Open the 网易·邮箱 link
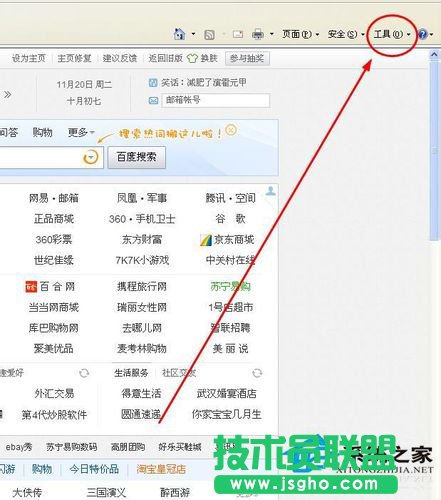Image resolution: width=441 pixels, height=500 pixels. (x=54, y=198)
